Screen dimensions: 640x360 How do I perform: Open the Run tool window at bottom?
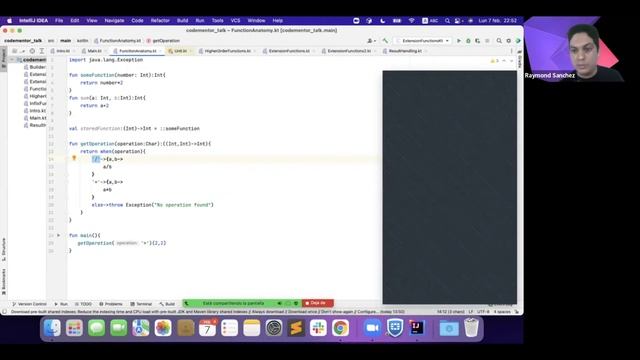(x=61, y=304)
